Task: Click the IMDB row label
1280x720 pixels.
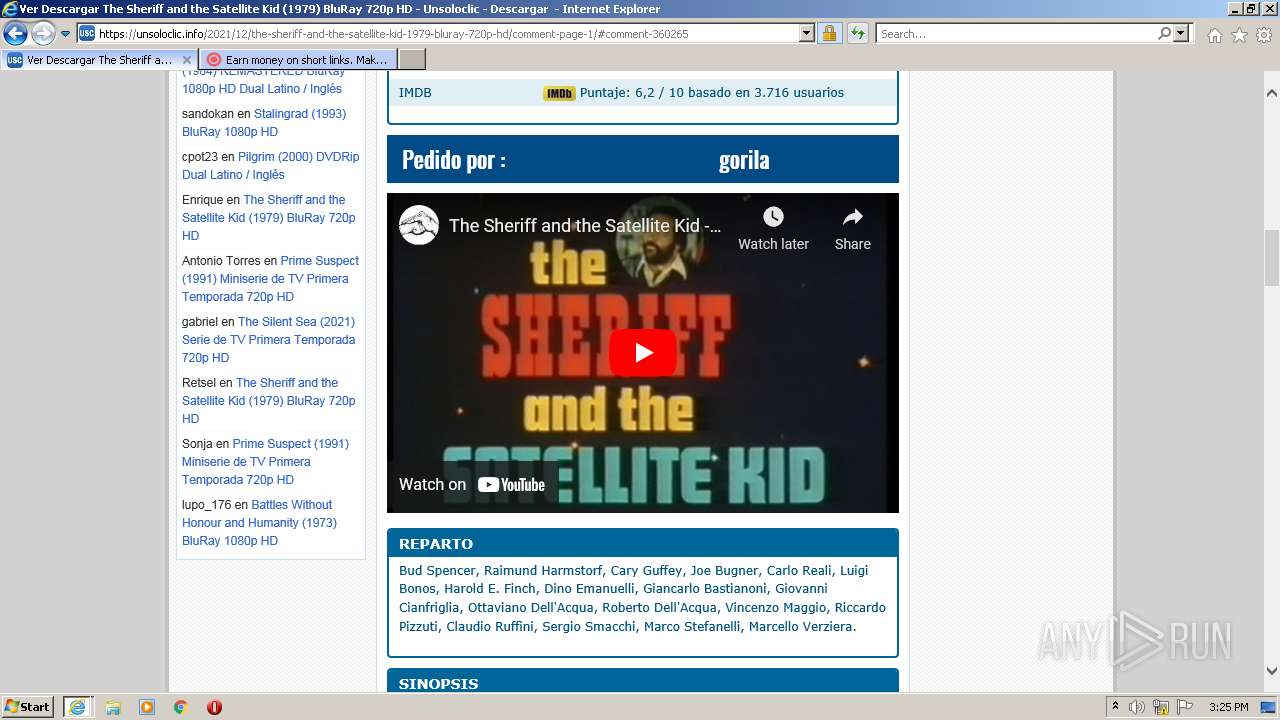Action: 415,93
